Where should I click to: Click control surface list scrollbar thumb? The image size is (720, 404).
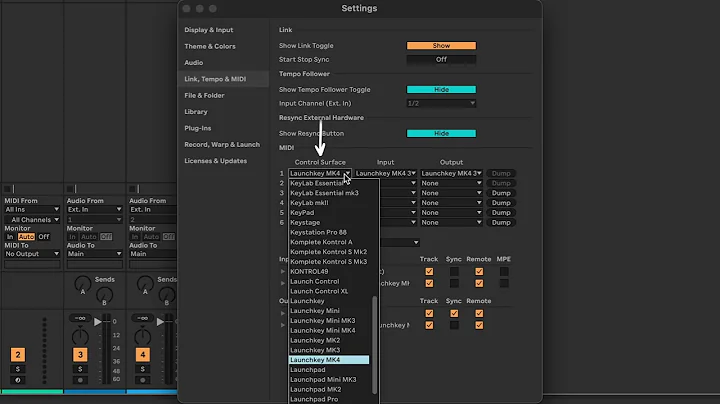[x=375, y=345]
